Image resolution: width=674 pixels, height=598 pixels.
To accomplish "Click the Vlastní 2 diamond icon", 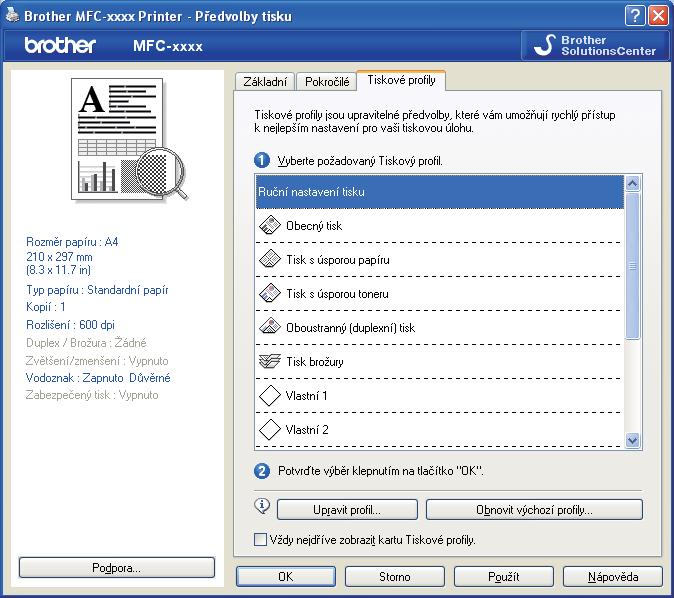I will click(x=270, y=429).
